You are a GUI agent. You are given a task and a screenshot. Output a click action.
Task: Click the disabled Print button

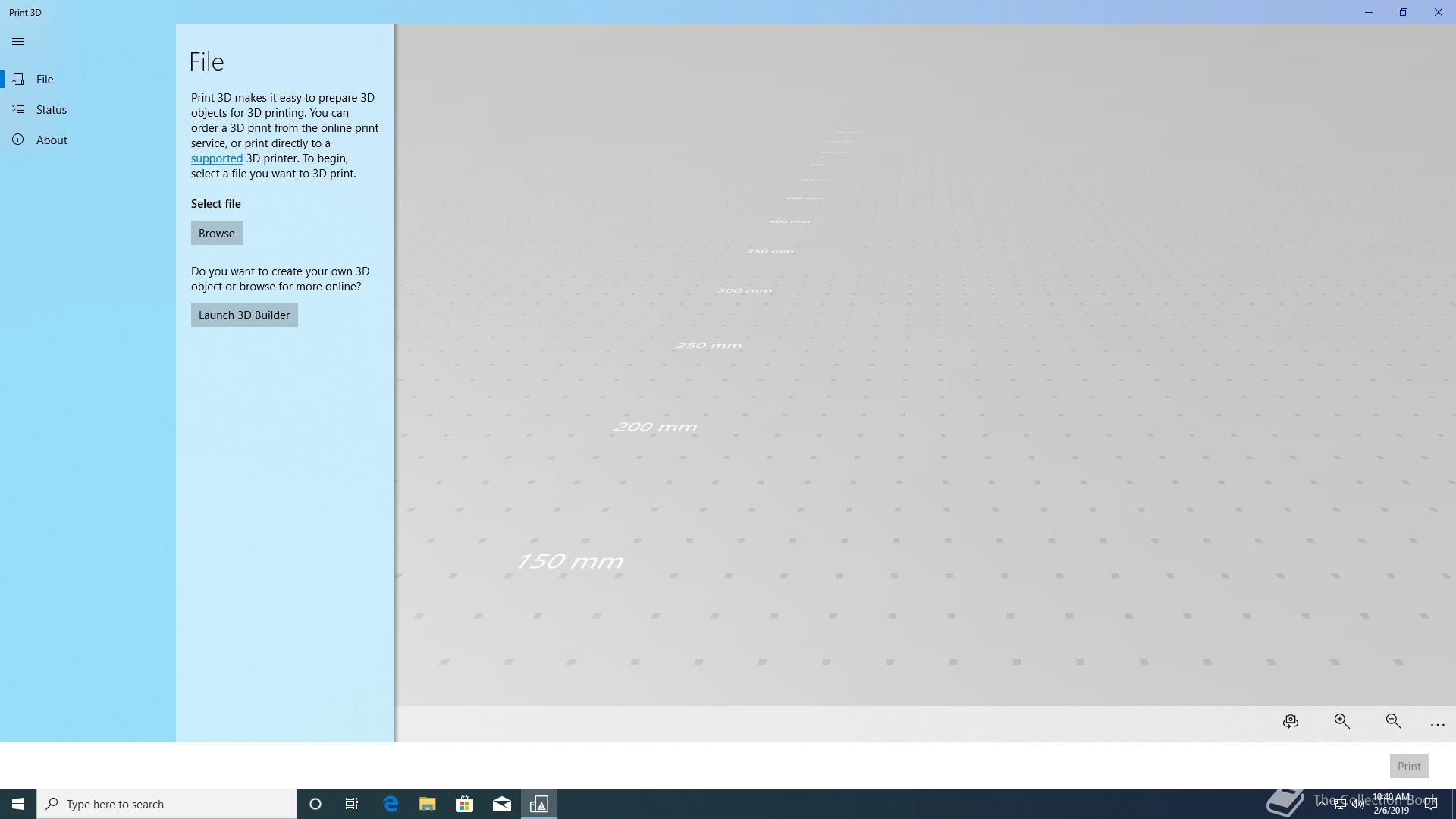pyautogui.click(x=1409, y=766)
